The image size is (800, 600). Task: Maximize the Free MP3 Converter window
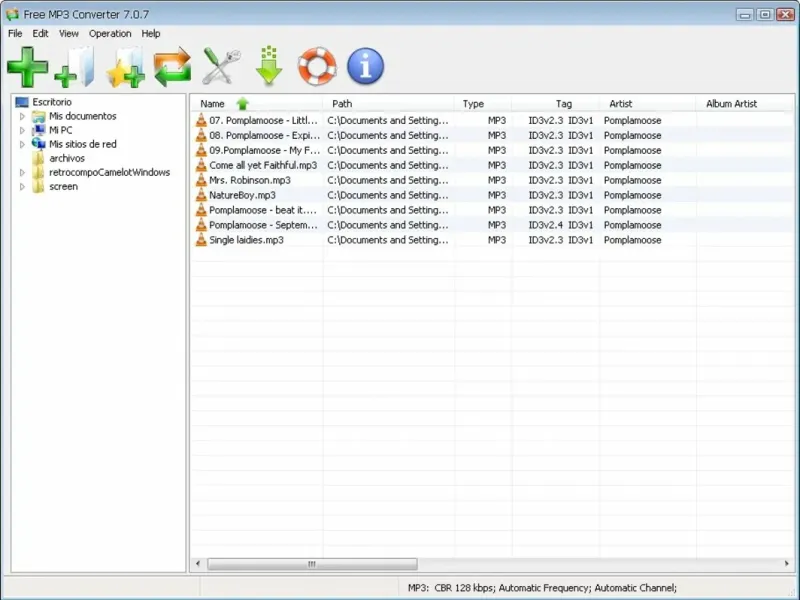coord(765,14)
